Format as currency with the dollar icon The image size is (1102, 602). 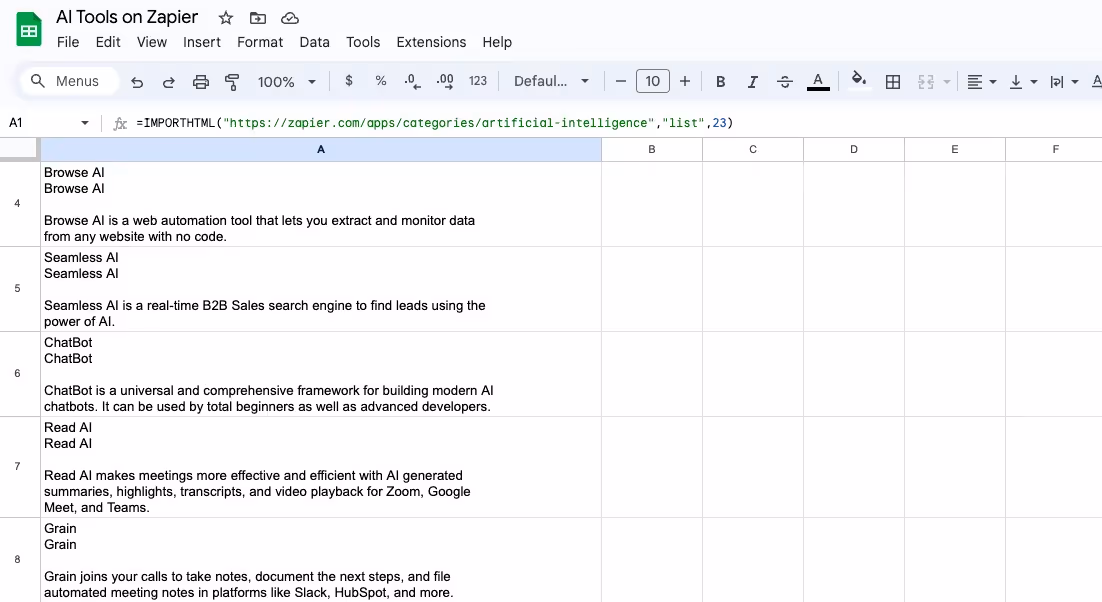pyautogui.click(x=349, y=81)
